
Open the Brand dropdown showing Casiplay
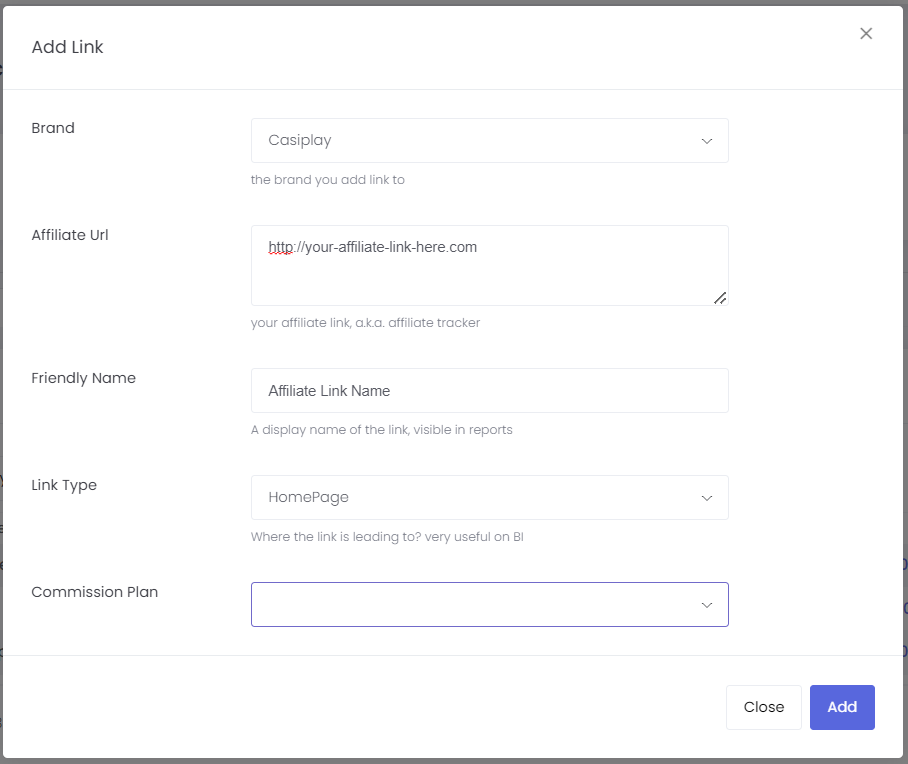pos(489,141)
